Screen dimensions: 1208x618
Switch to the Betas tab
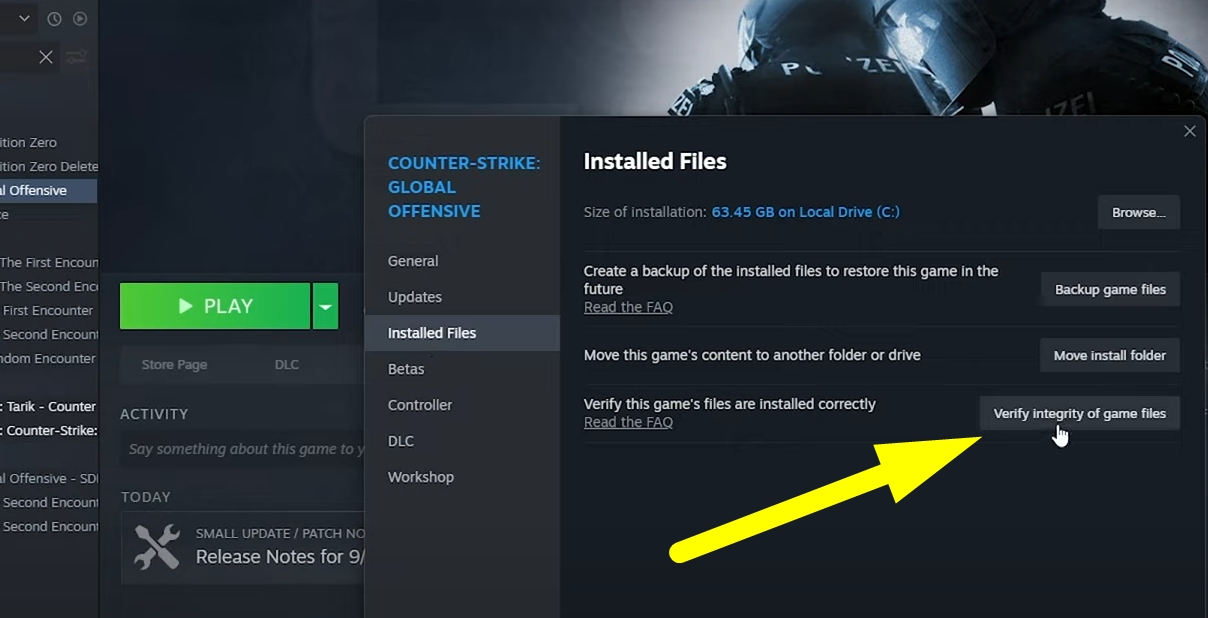[x=406, y=369]
